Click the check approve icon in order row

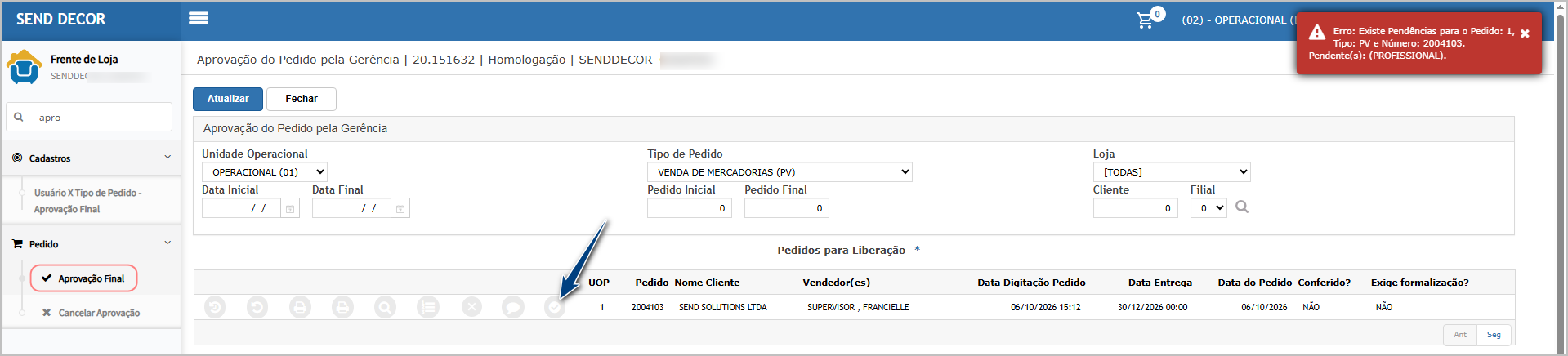coord(555,307)
